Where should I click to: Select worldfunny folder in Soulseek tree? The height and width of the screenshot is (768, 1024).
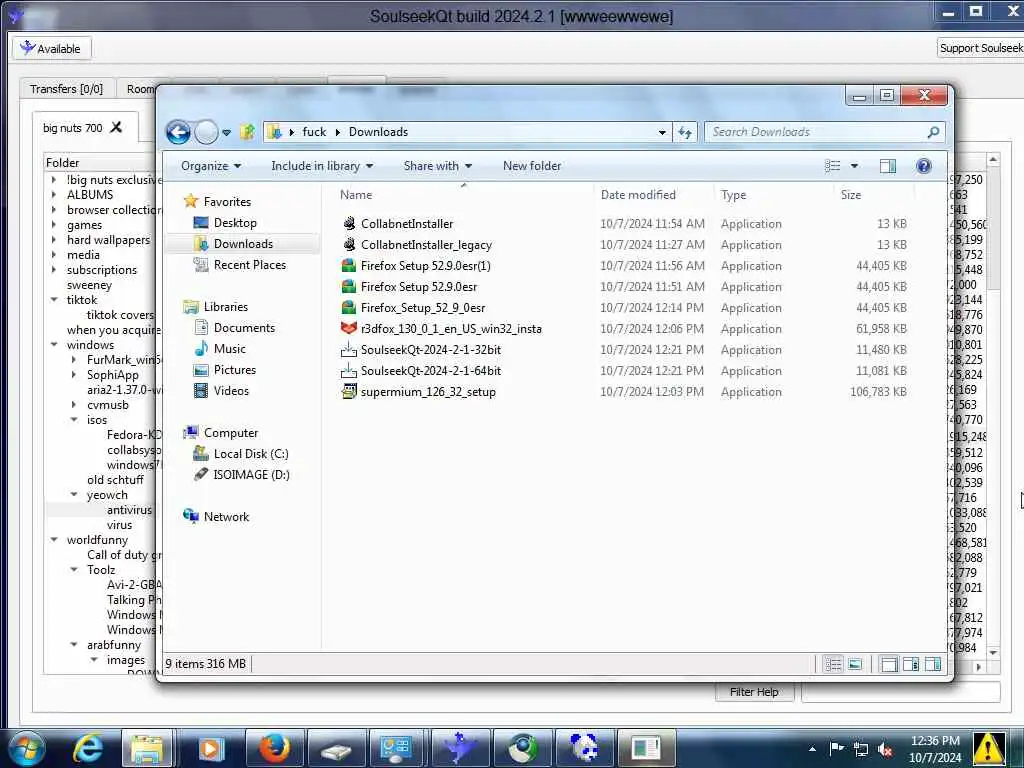point(97,540)
